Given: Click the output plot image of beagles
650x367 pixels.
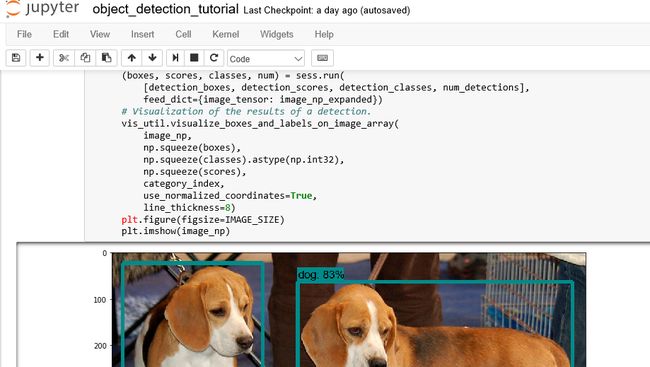Looking at the screenshot, I should [x=349, y=309].
